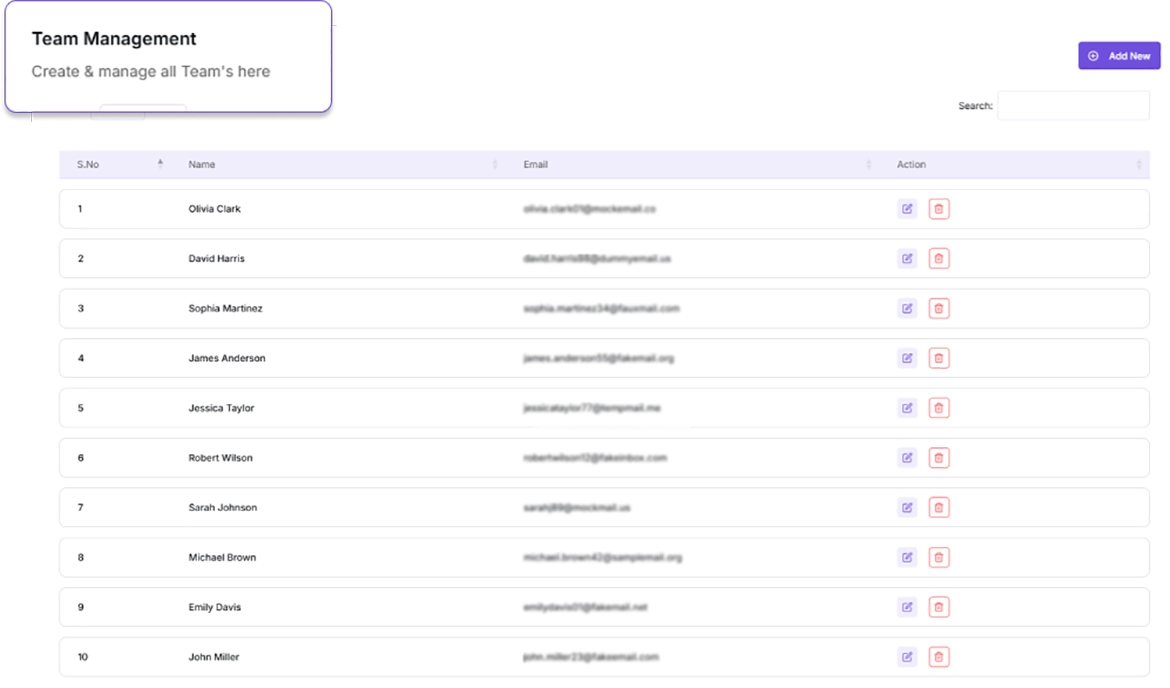Click the Add New button
The image size is (1170, 688).
pos(1119,56)
